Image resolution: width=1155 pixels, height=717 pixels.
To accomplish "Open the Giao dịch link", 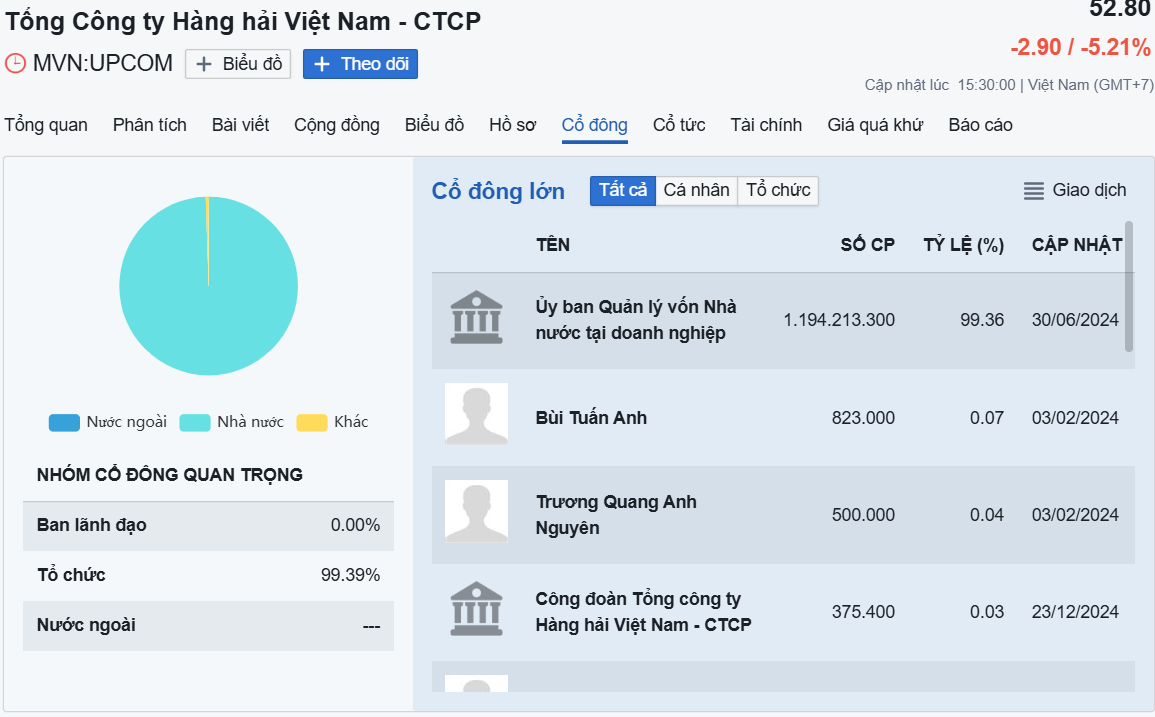I will 1089,190.
